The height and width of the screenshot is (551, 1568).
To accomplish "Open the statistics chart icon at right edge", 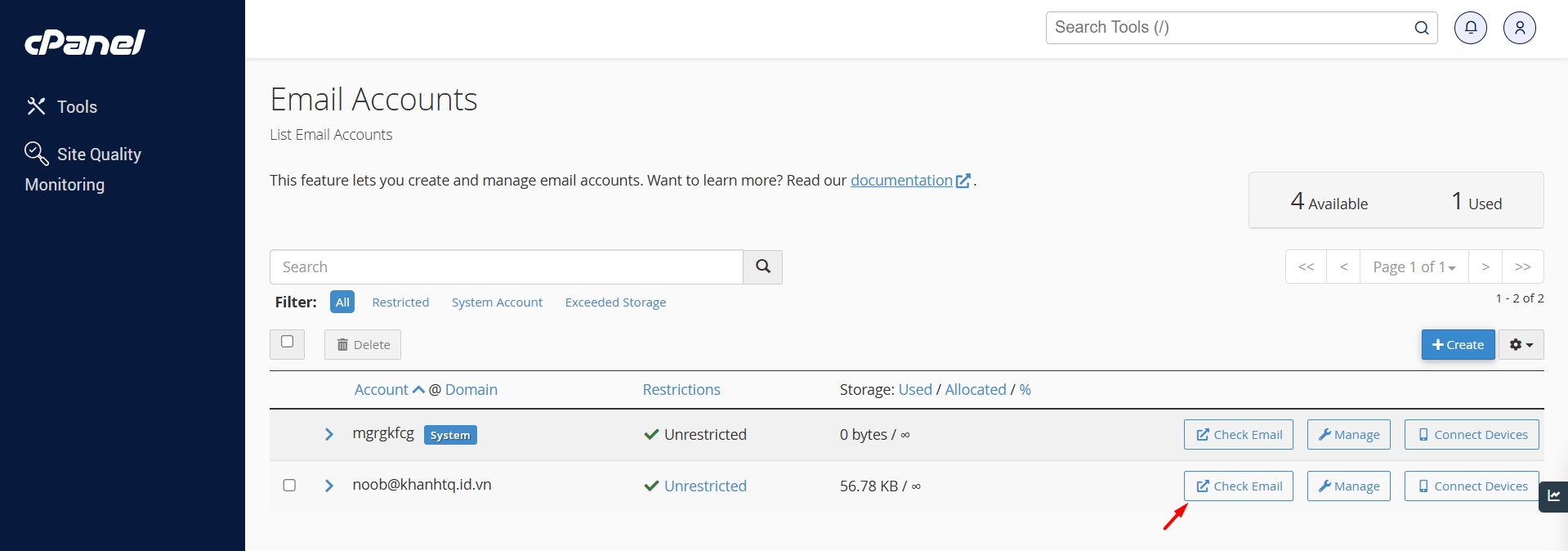I will tap(1552, 496).
